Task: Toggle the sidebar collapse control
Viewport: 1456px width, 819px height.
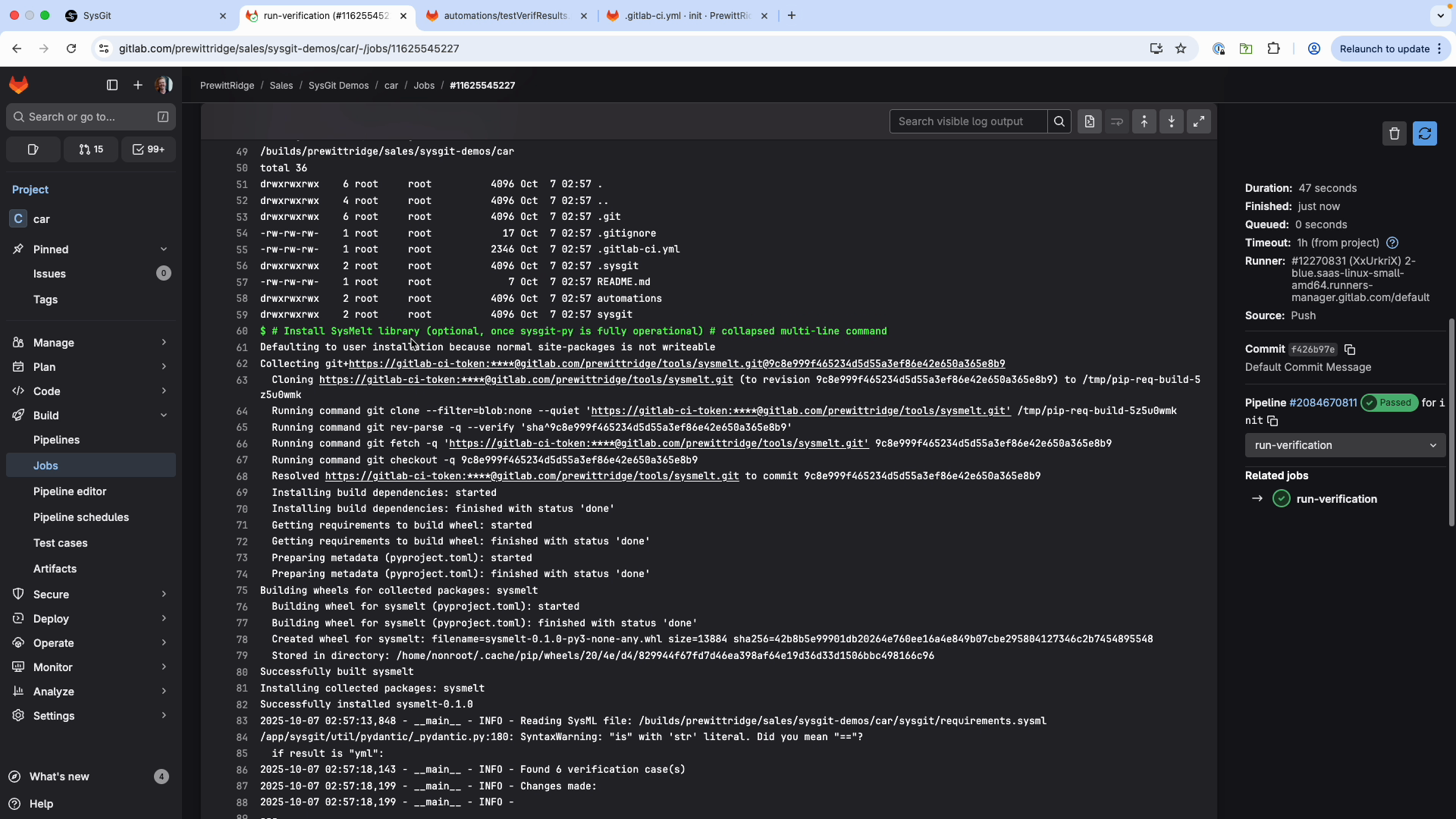Action: (x=111, y=85)
